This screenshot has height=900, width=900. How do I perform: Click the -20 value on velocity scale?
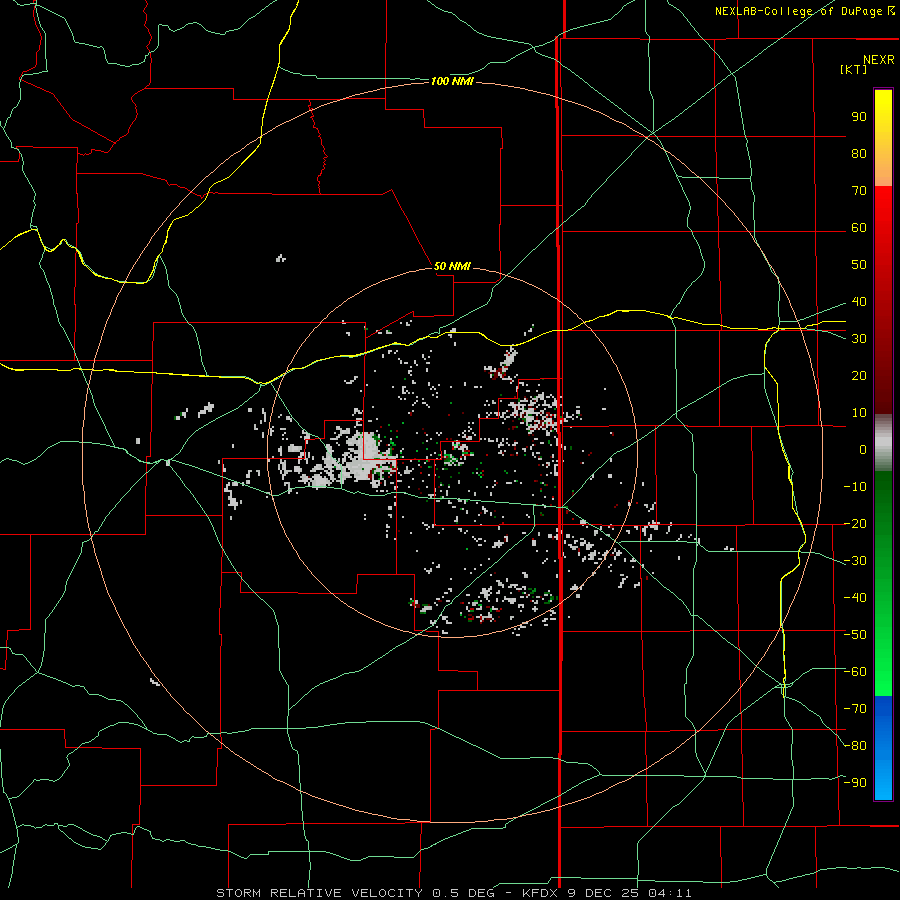click(855, 524)
